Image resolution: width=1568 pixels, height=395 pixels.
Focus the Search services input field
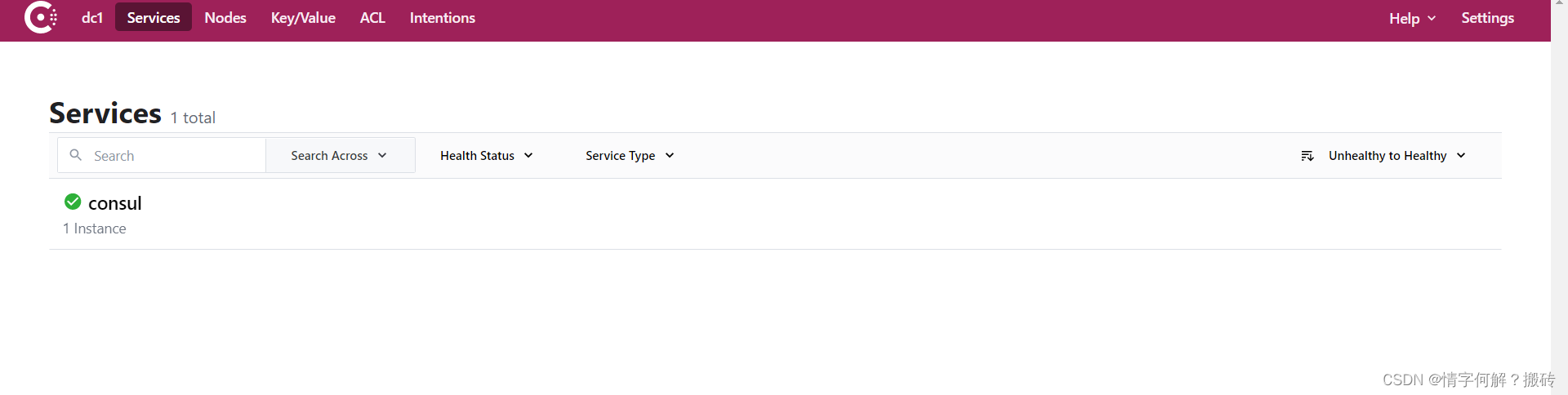[x=162, y=155]
